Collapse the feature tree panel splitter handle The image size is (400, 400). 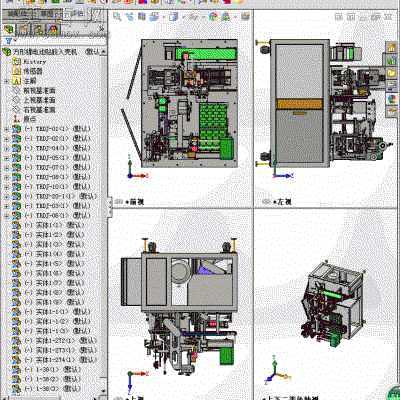pyautogui.click(x=110, y=207)
